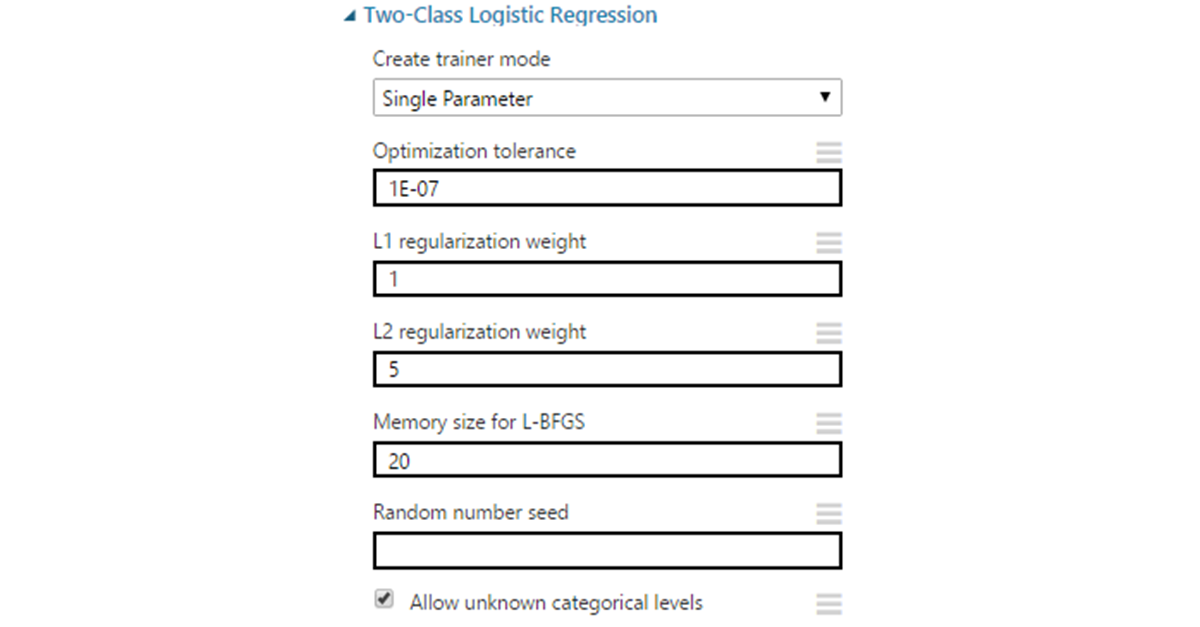Viewport: 1200px width, 627px height.
Task: Click the Allow unknown categorical levels label
Action: click(x=556, y=603)
